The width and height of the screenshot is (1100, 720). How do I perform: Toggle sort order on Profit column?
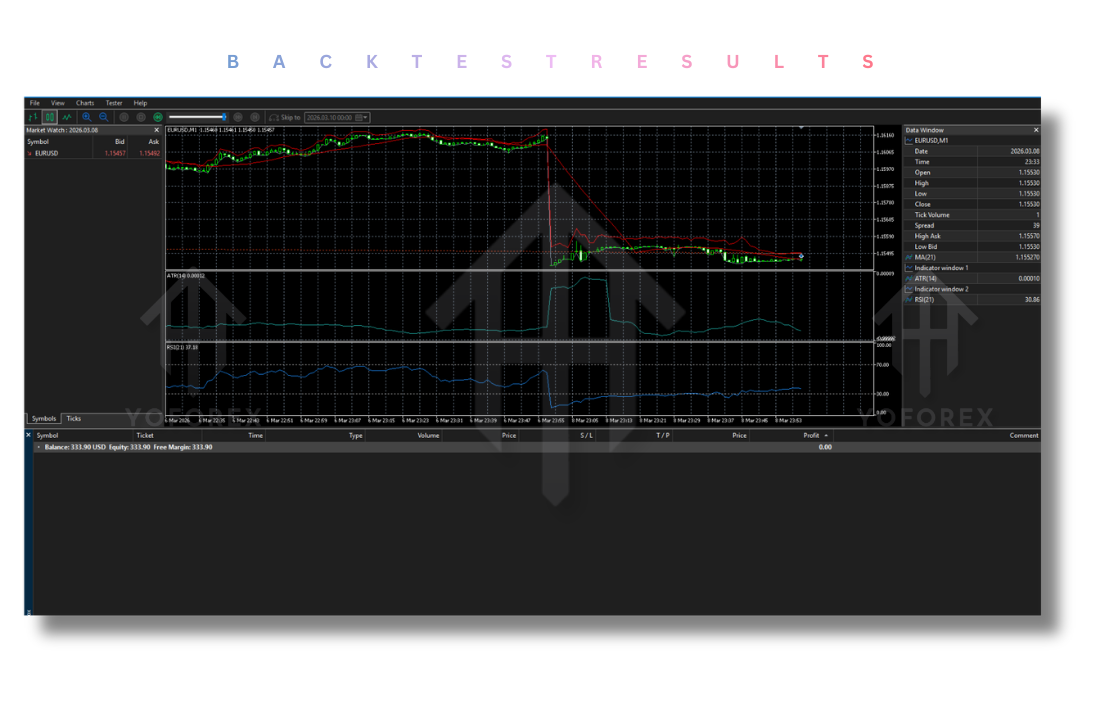click(812, 435)
